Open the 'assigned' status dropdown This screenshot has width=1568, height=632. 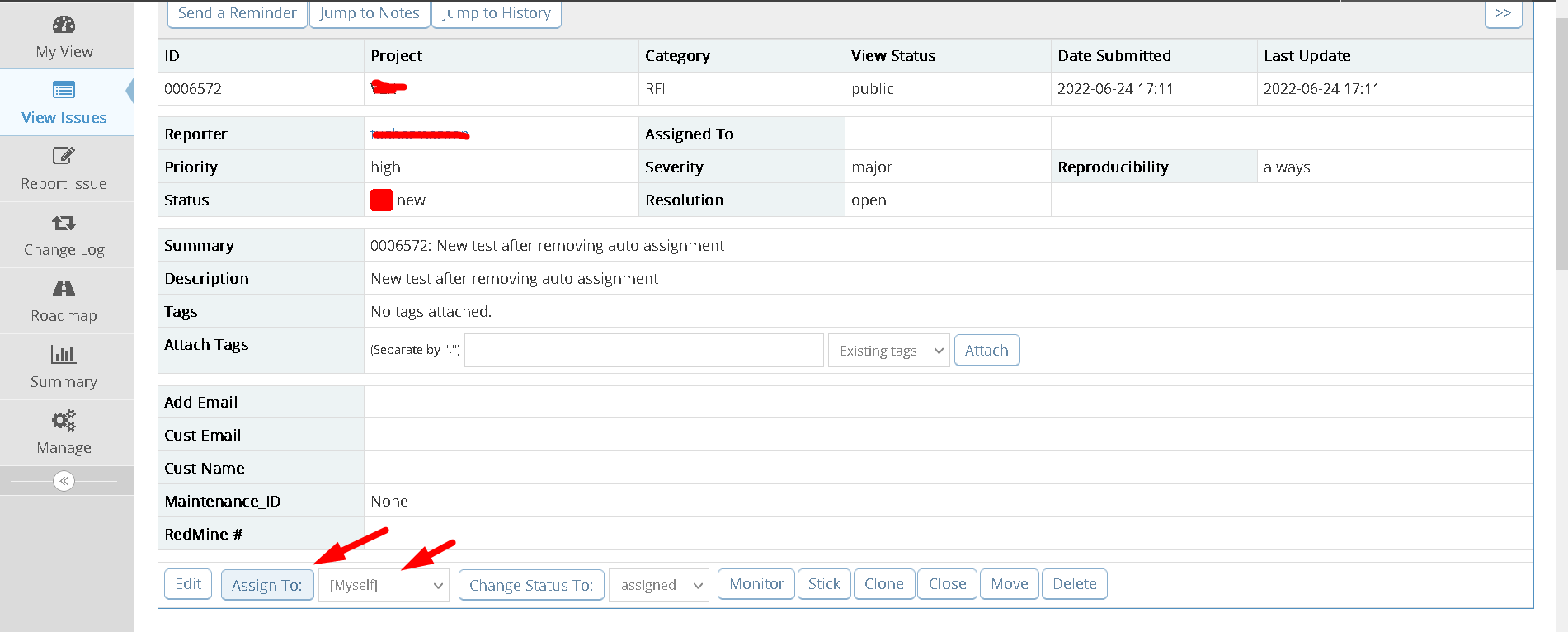click(x=658, y=585)
